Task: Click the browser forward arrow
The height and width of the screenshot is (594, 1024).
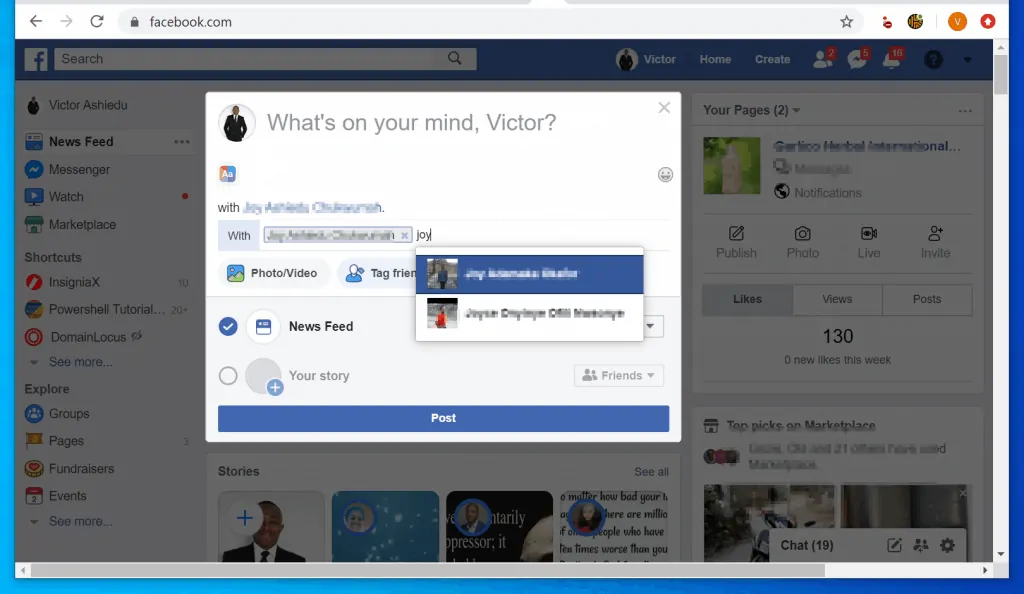Action: coord(66,22)
